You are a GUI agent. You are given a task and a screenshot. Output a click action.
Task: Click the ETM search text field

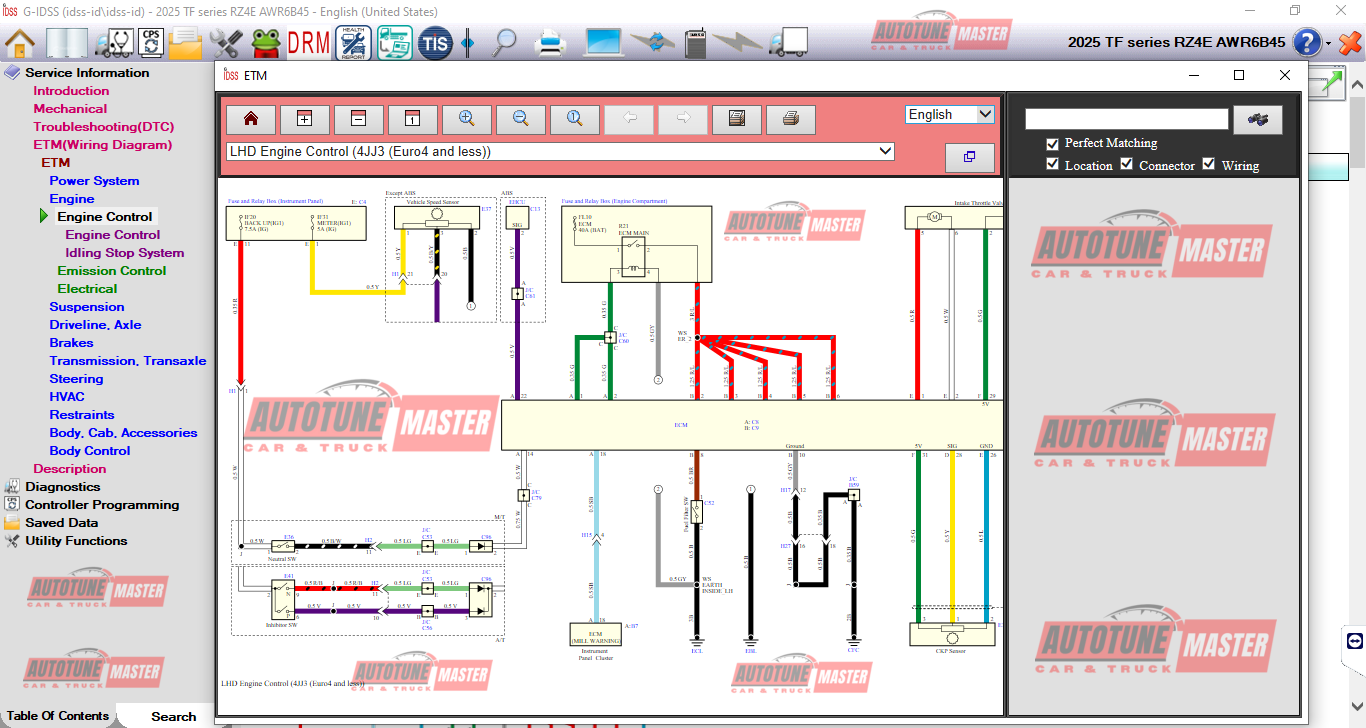[x=1126, y=119]
